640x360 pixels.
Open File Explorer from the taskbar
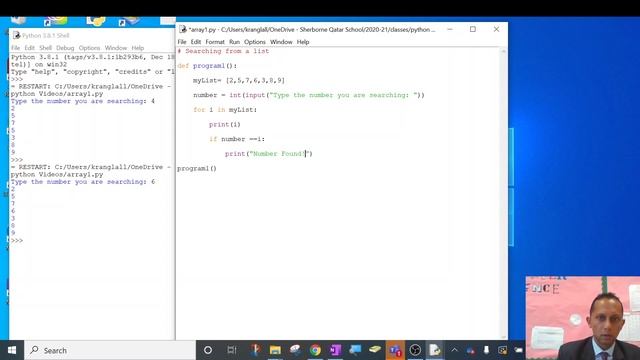(275, 350)
